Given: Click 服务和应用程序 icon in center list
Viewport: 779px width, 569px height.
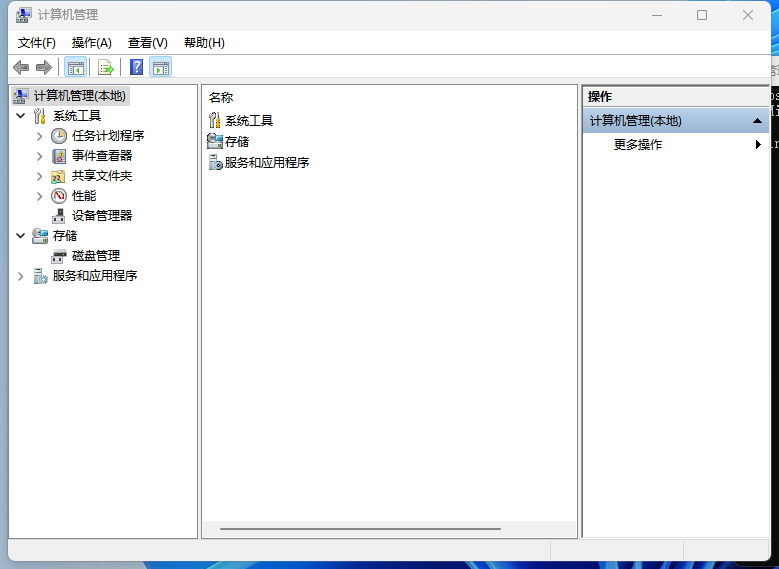Looking at the screenshot, I should pyautogui.click(x=215, y=162).
